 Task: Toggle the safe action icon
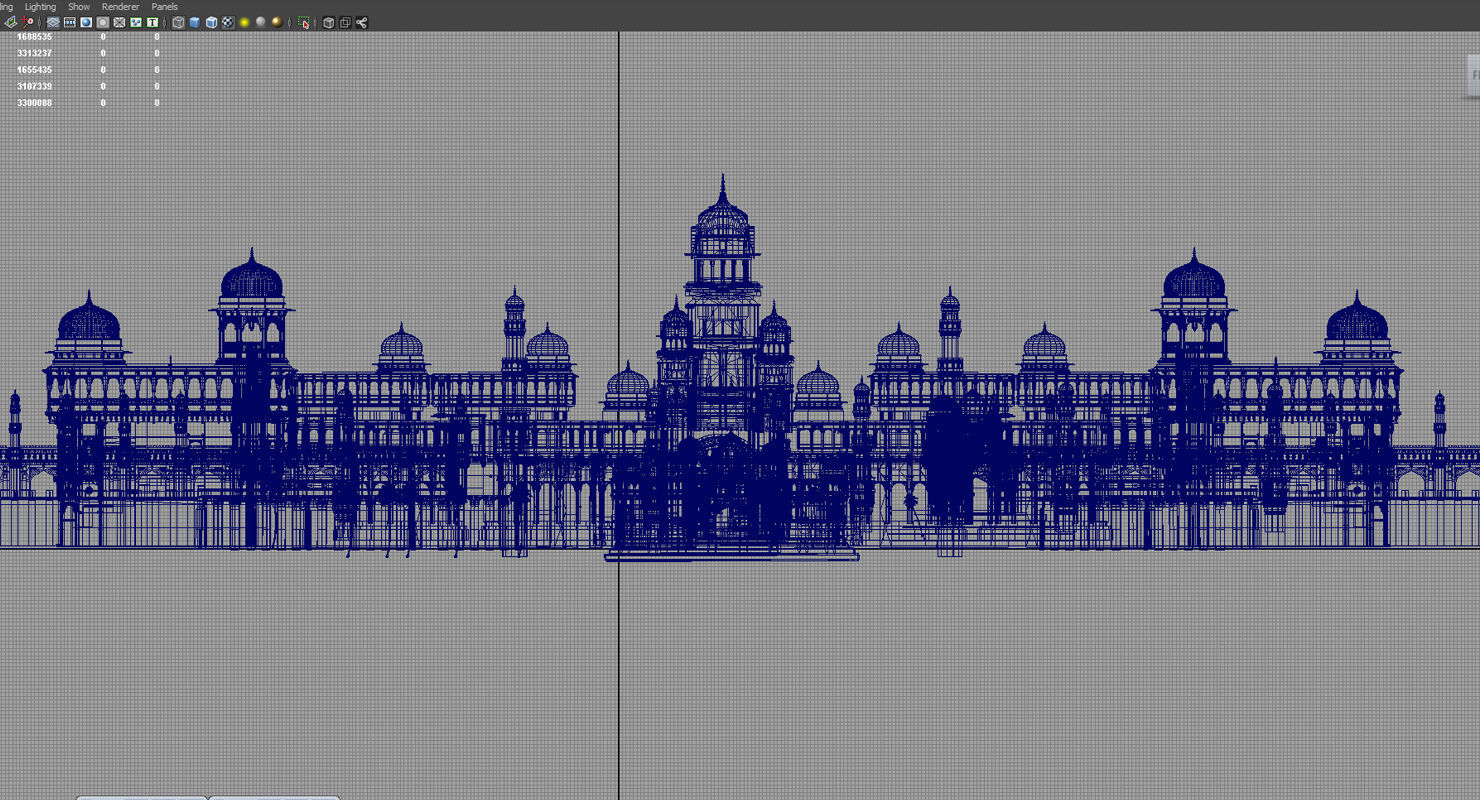point(136,22)
